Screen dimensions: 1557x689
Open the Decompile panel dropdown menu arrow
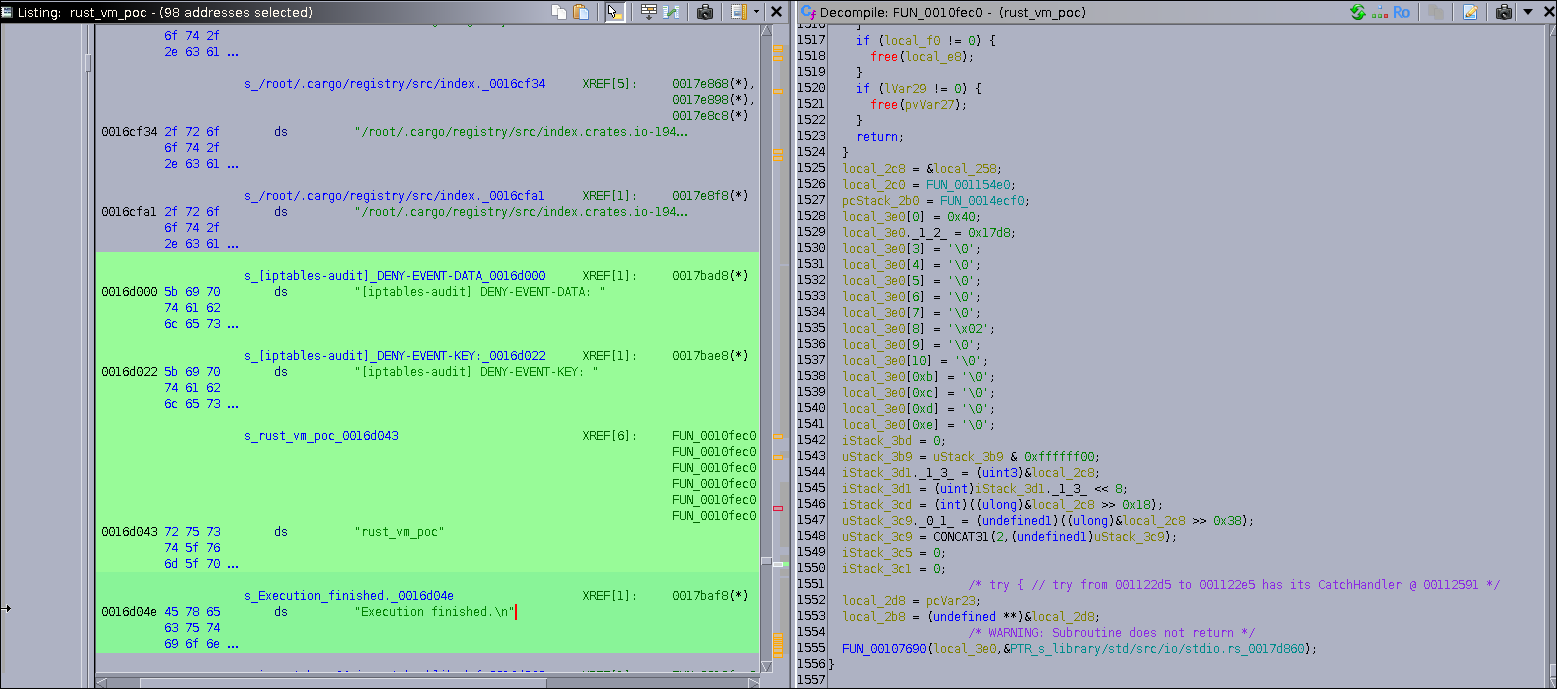tap(1527, 12)
